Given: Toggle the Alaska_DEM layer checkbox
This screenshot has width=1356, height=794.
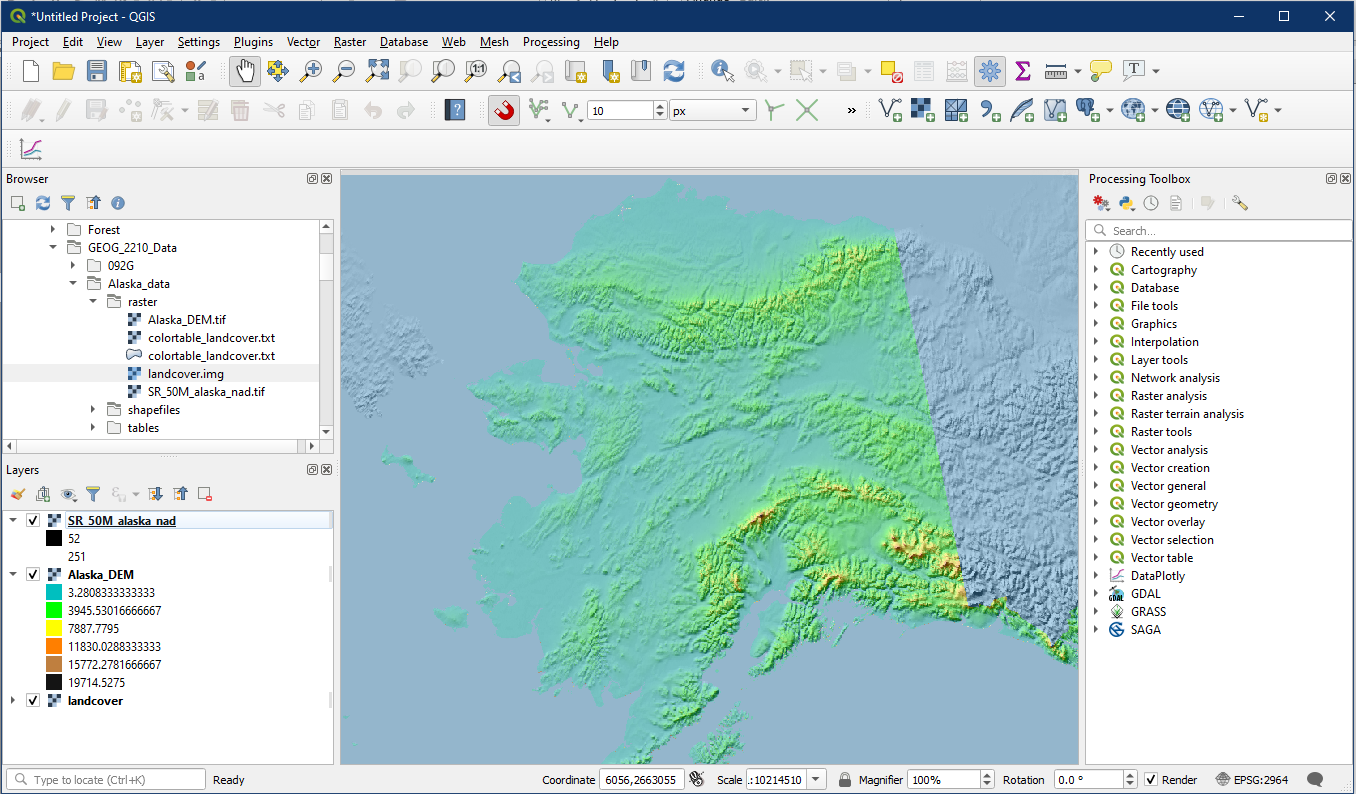Looking at the screenshot, I should [33, 575].
